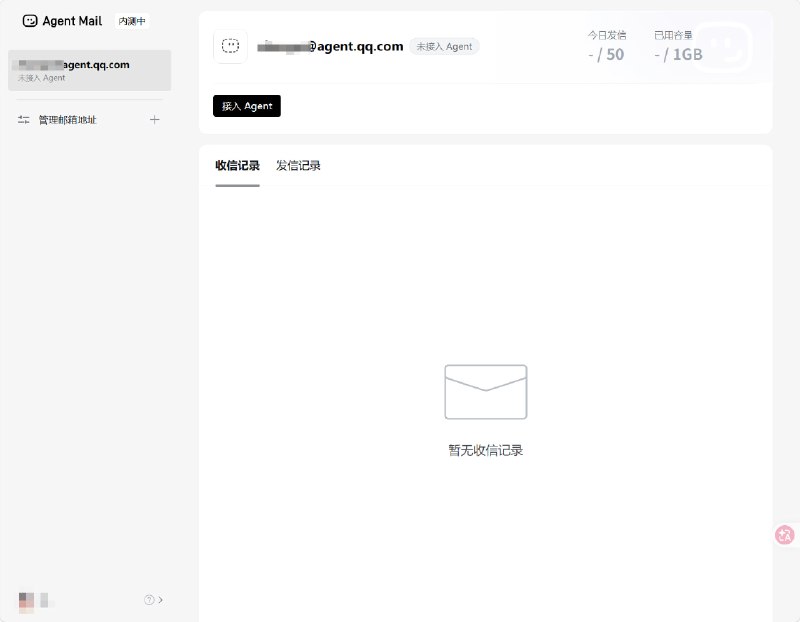Image resolution: width=800 pixels, height=622 pixels.
Task: Click the 已用容量 1GB storage value
Action: click(x=679, y=54)
